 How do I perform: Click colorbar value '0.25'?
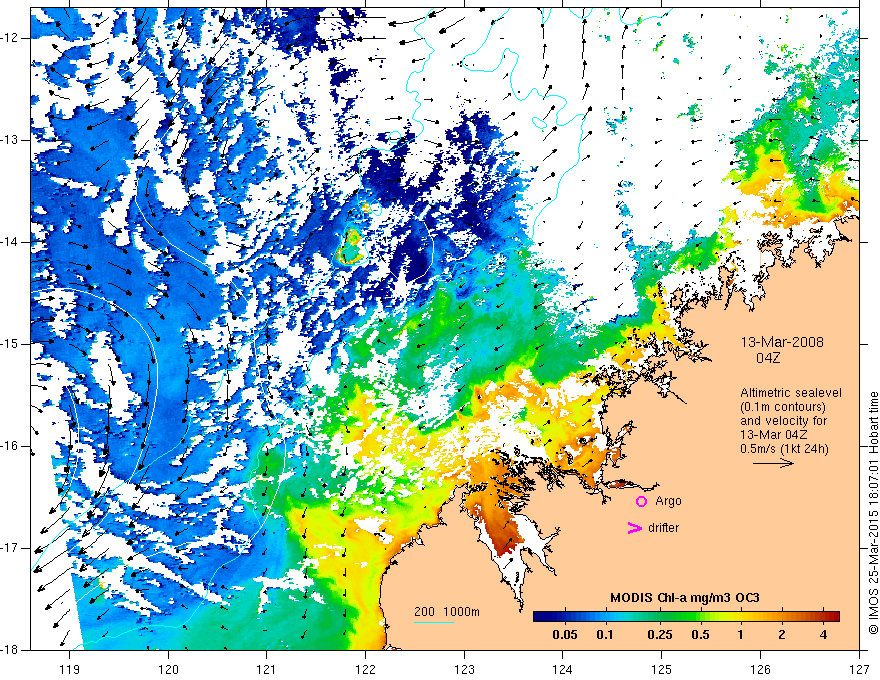point(660,635)
